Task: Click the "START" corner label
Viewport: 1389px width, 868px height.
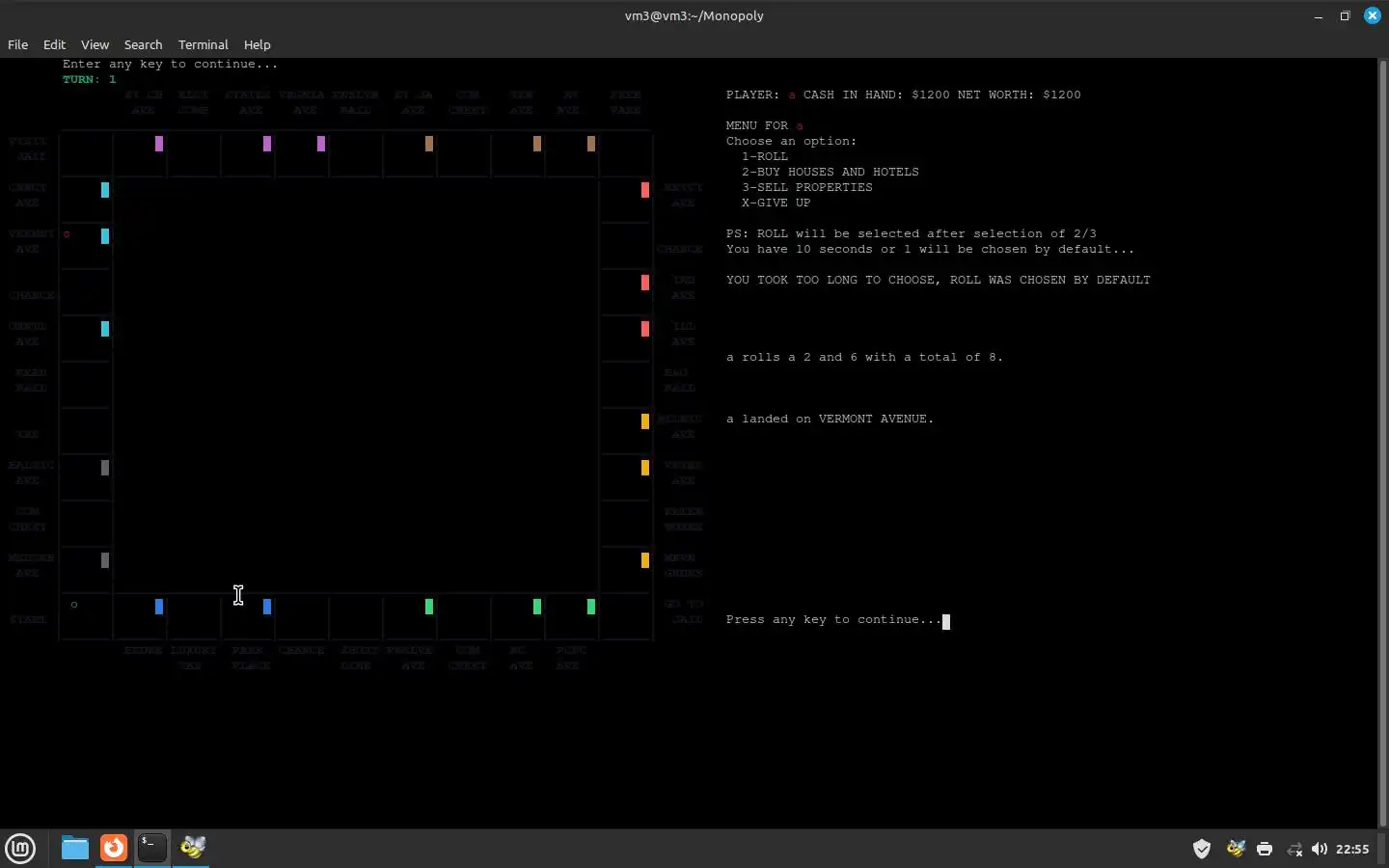Action: click(x=28, y=619)
